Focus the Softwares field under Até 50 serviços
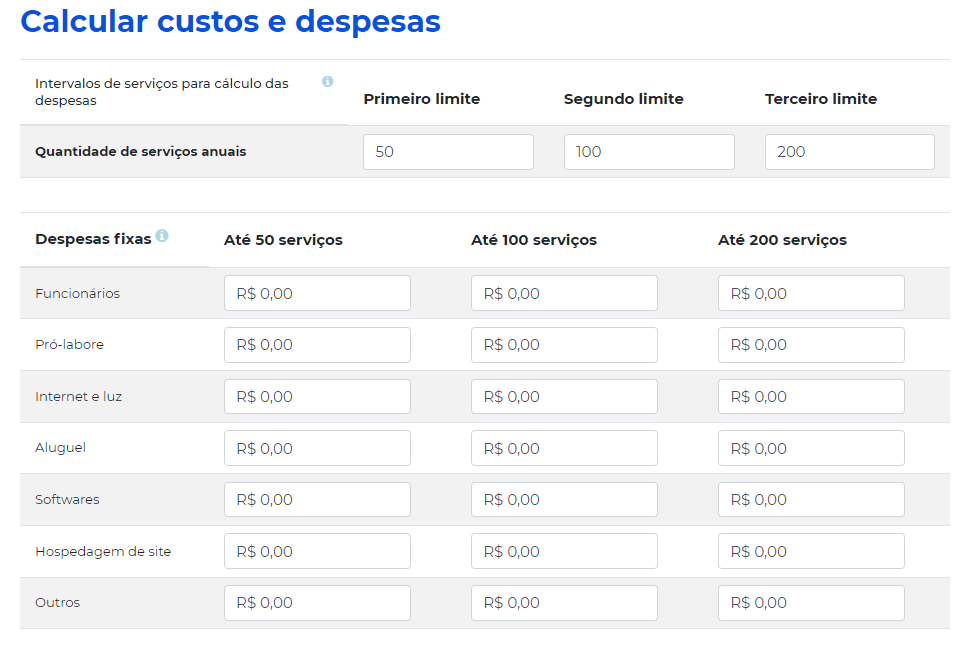 click(317, 499)
